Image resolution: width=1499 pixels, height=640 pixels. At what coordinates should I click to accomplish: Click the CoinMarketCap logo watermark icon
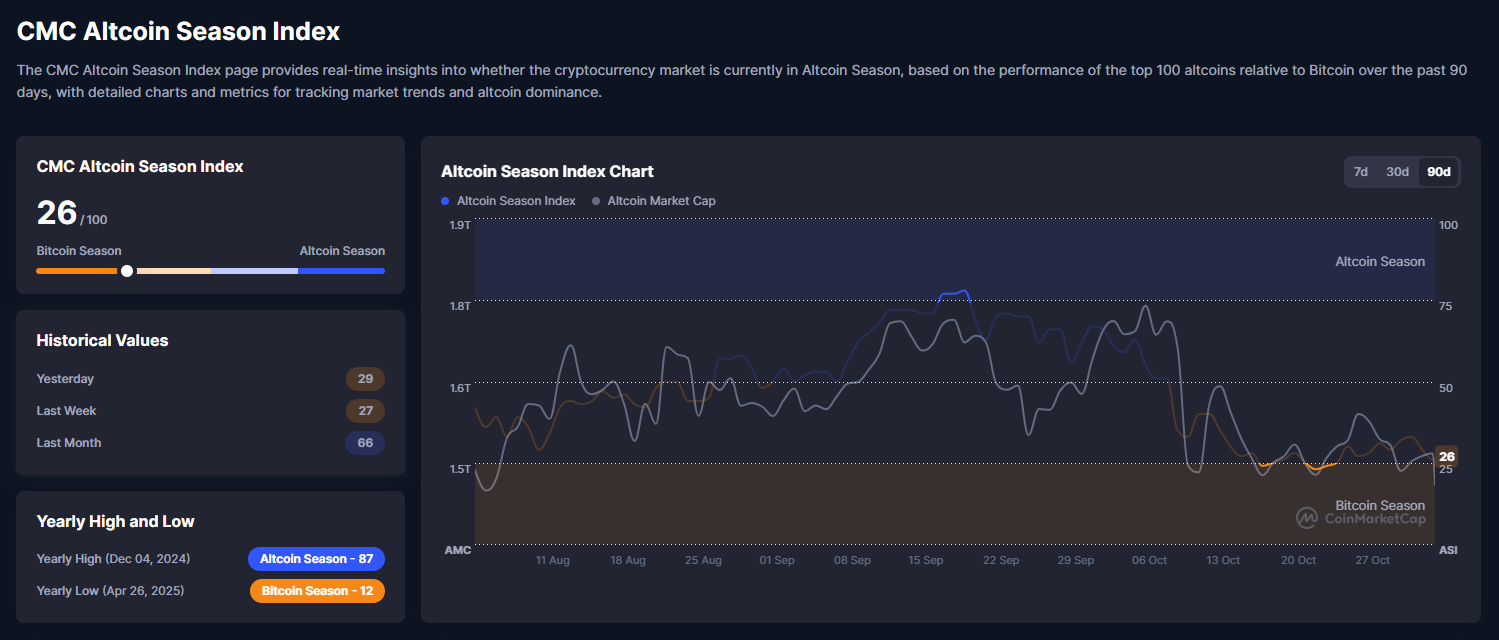coord(1307,518)
